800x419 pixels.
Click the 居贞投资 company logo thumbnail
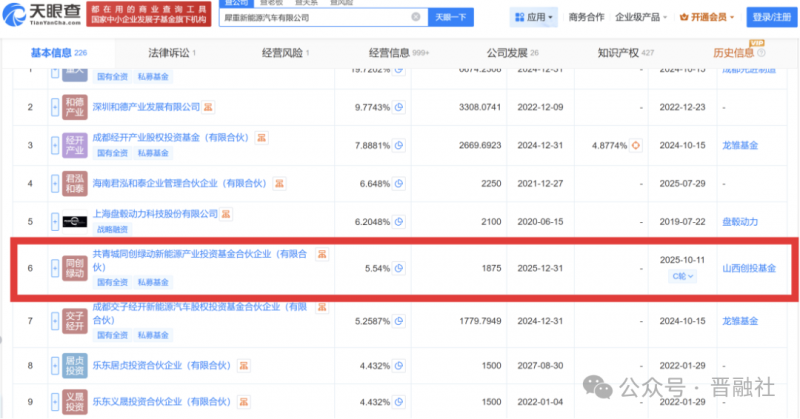[74, 365]
